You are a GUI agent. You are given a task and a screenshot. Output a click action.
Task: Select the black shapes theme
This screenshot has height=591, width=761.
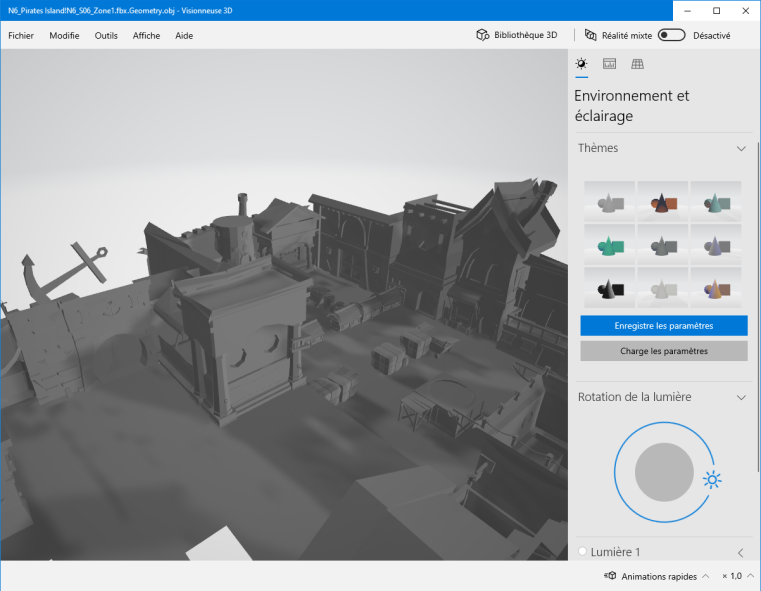[x=610, y=287]
